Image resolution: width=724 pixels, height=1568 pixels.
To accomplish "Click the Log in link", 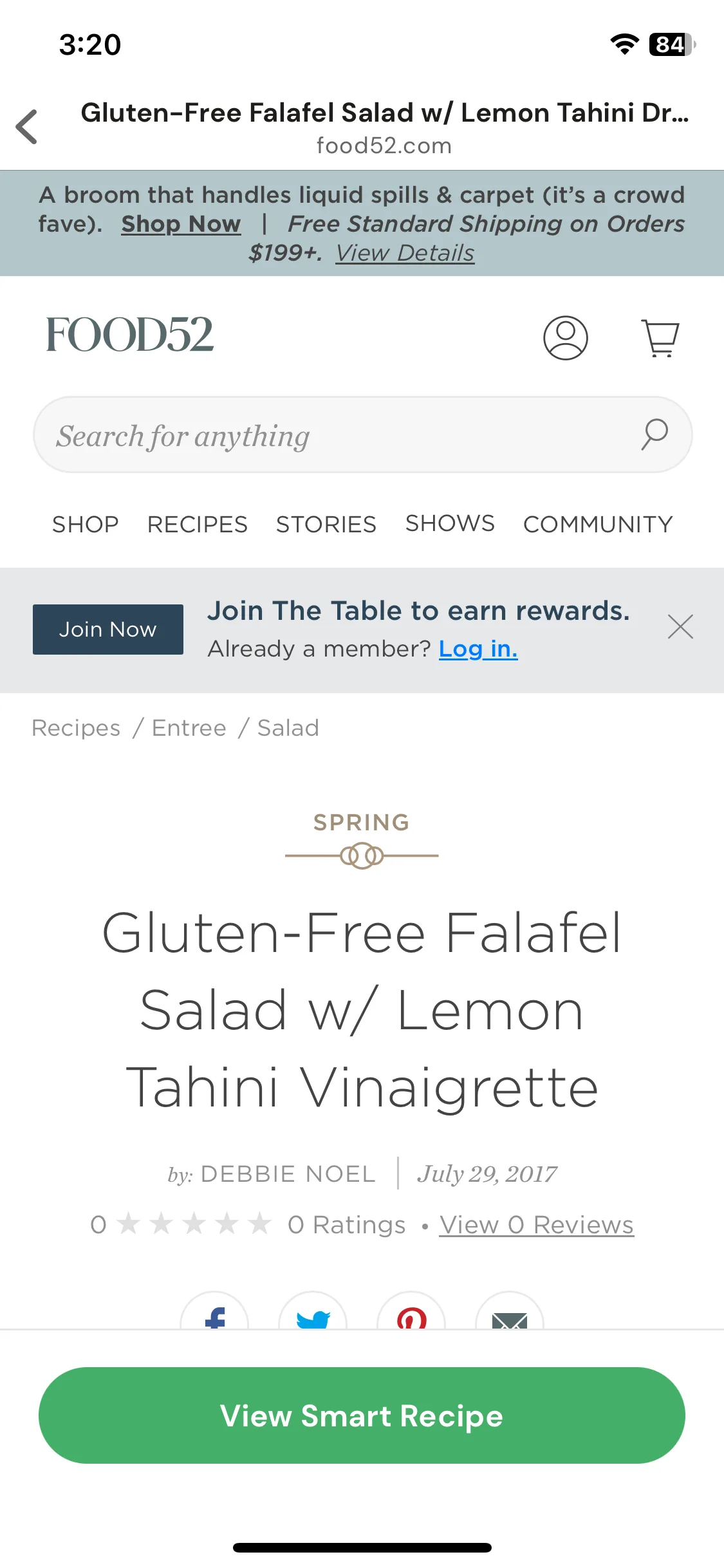I will coord(478,649).
